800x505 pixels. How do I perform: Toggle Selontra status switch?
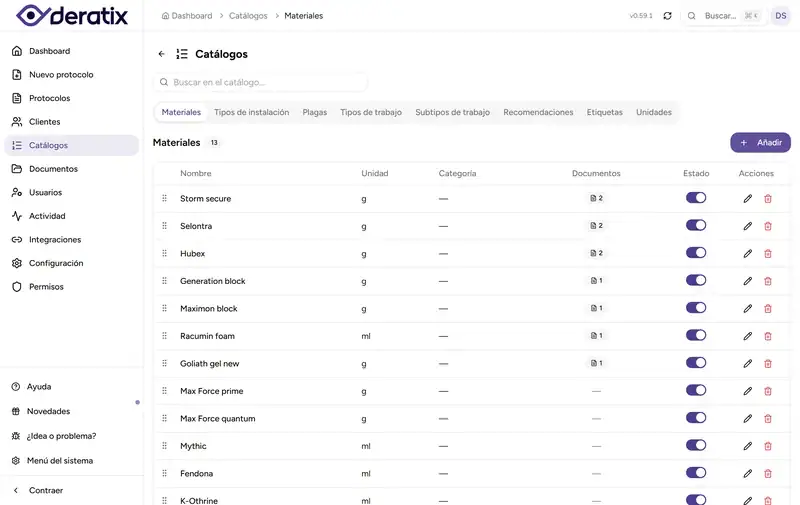[696, 225]
